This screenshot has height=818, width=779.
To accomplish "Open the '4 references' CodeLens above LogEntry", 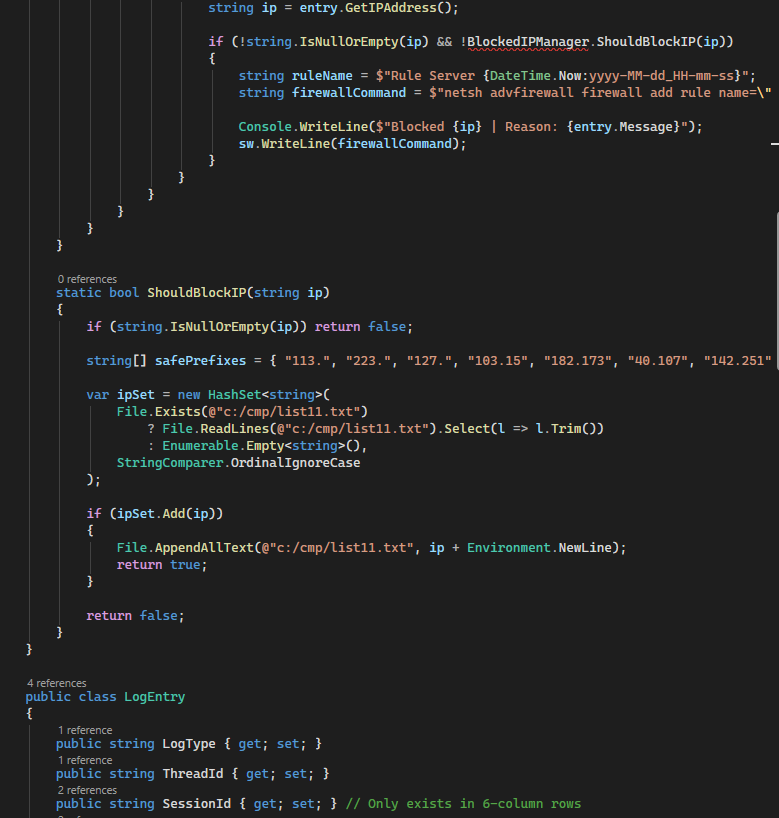I will (57, 683).
